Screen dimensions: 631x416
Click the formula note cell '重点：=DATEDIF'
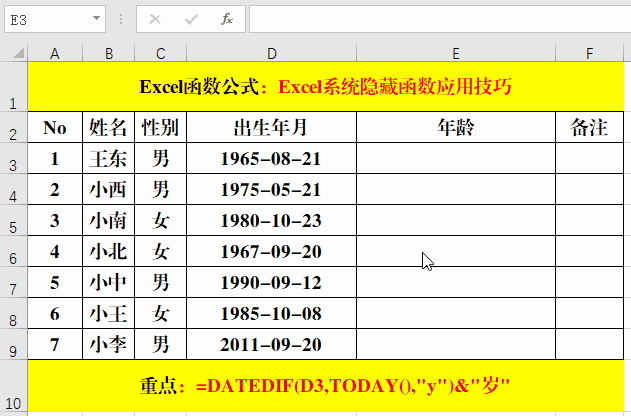(326, 386)
